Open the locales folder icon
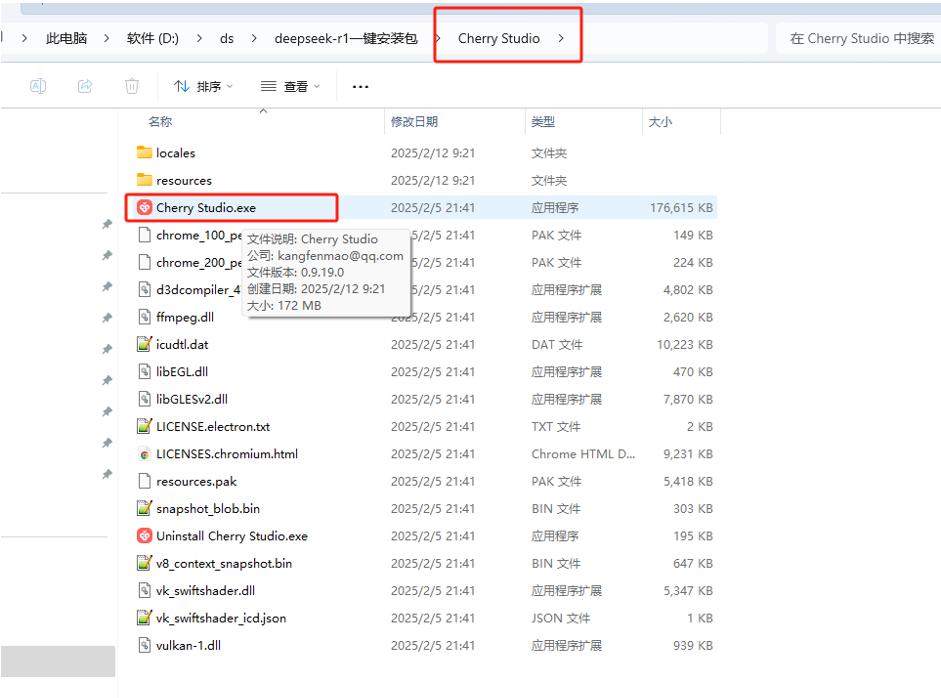This screenshot has width=941, height=698. (x=144, y=152)
